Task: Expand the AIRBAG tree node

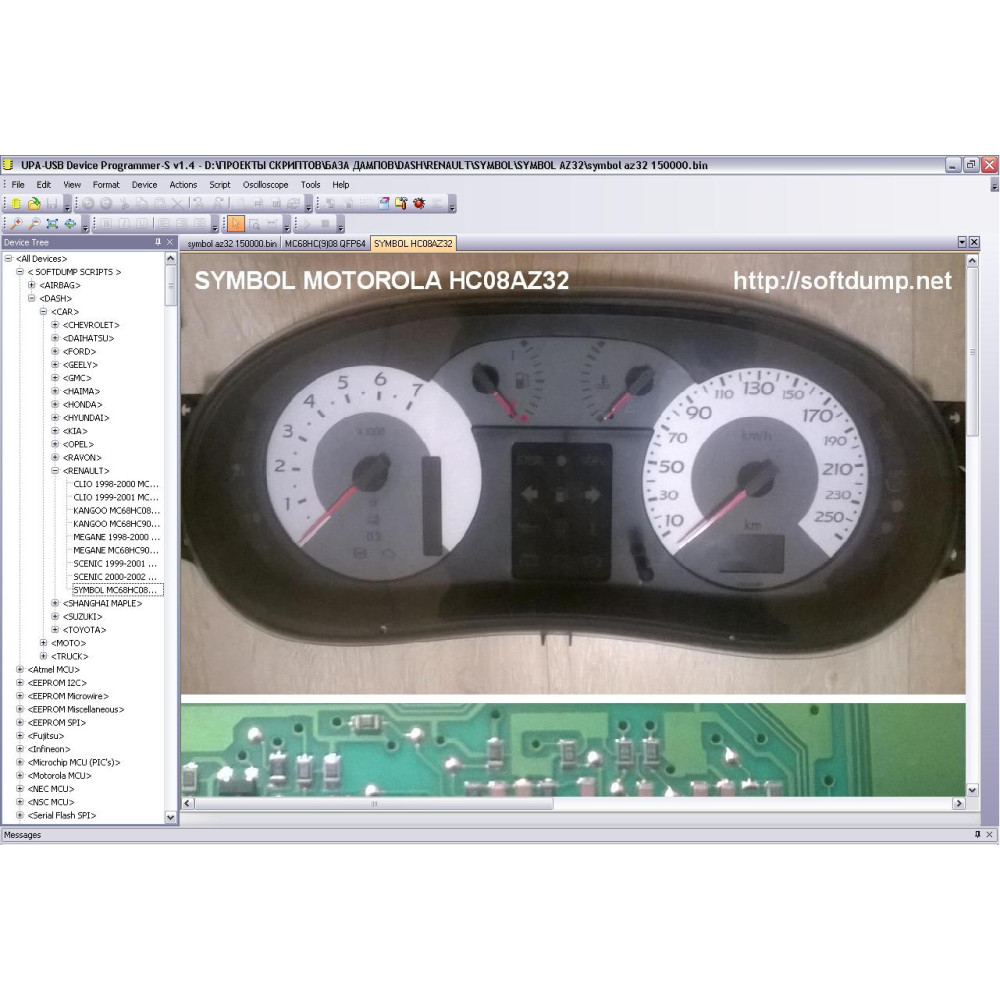Action: [31, 285]
